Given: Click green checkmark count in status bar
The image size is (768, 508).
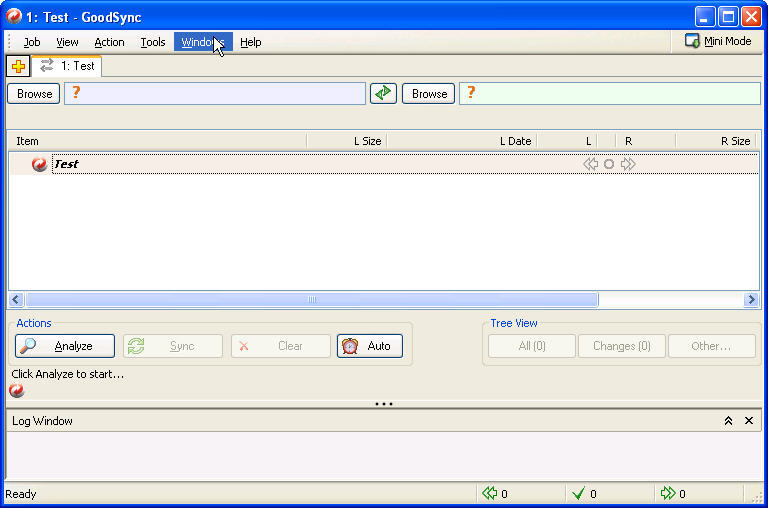Looking at the screenshot, I should coord(584,493).
